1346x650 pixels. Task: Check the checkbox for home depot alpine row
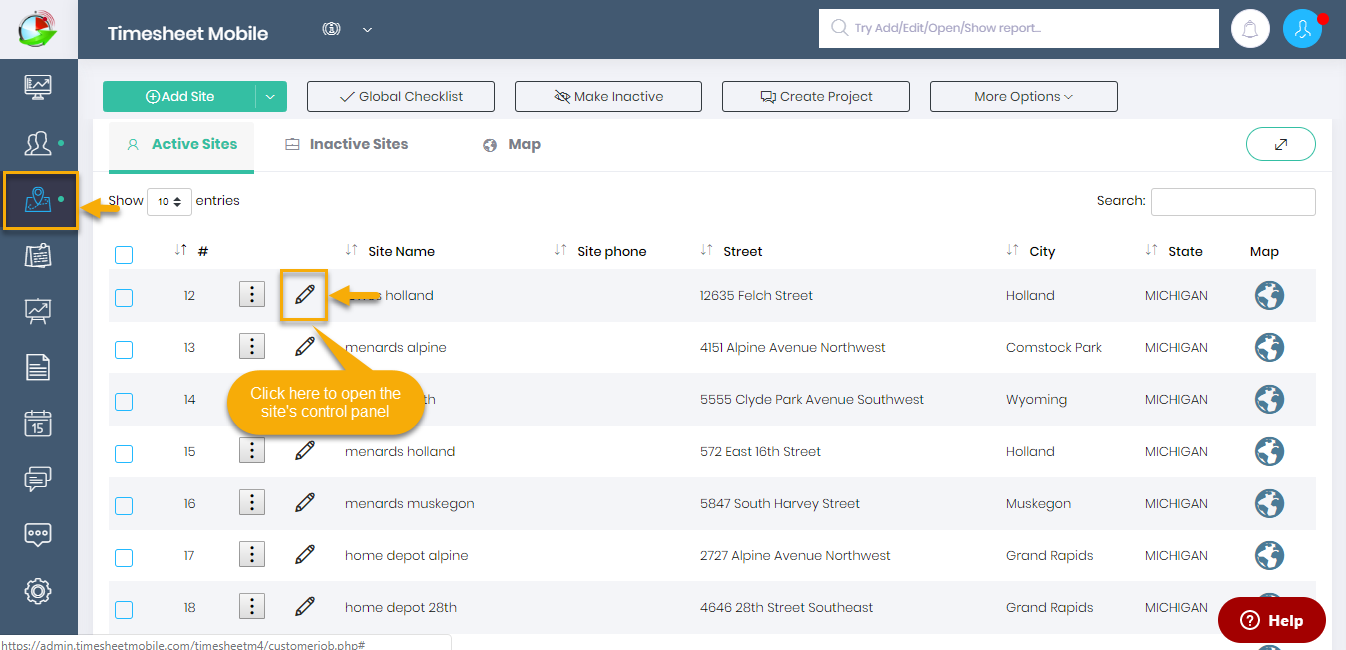pos(124,557)
